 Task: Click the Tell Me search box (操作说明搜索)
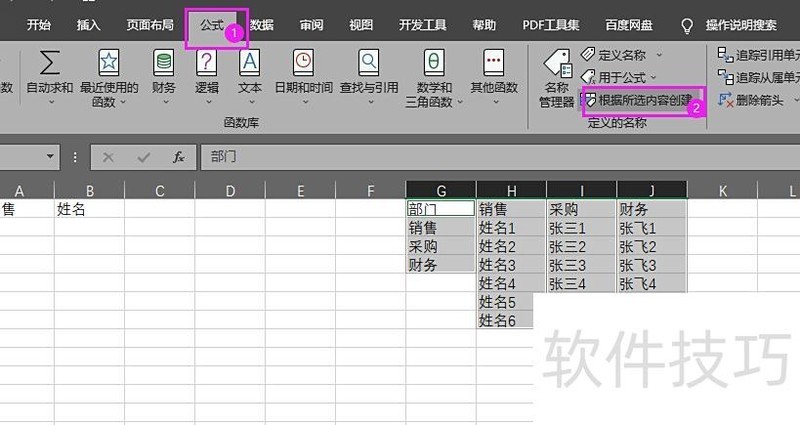point(741,25)
